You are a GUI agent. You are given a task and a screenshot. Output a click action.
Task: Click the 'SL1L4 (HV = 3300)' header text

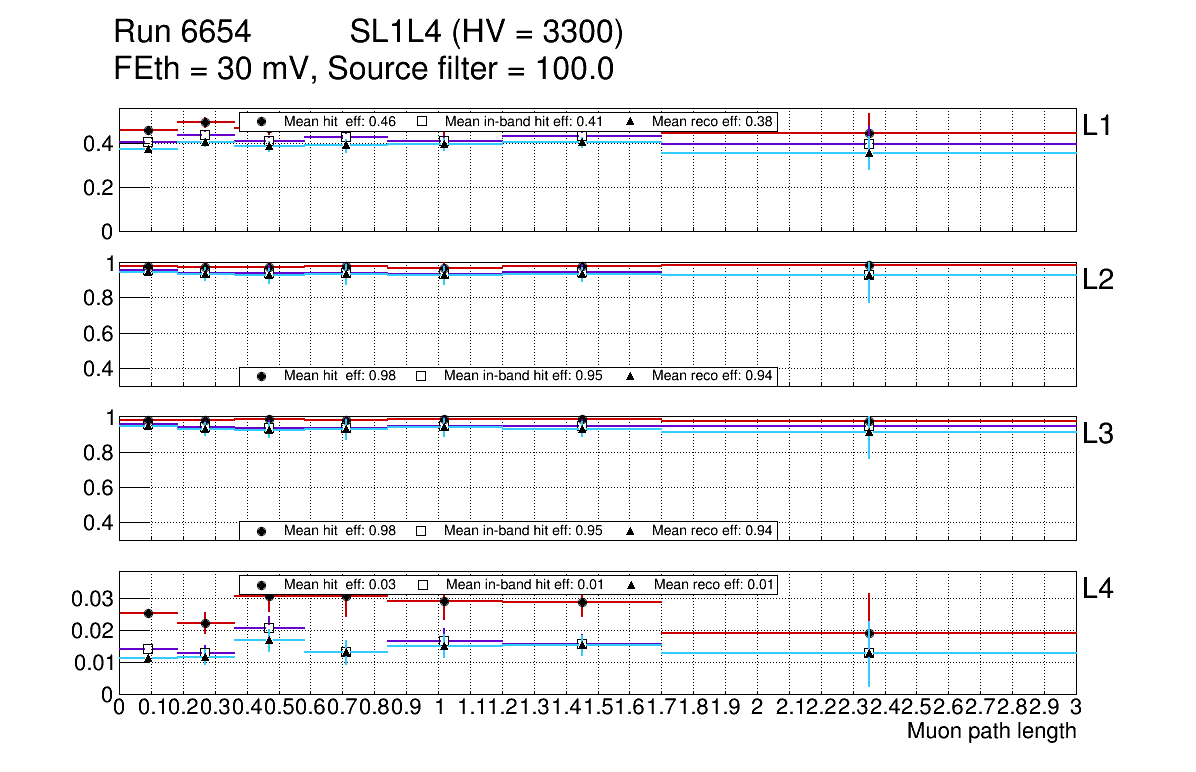click(487, 34)
